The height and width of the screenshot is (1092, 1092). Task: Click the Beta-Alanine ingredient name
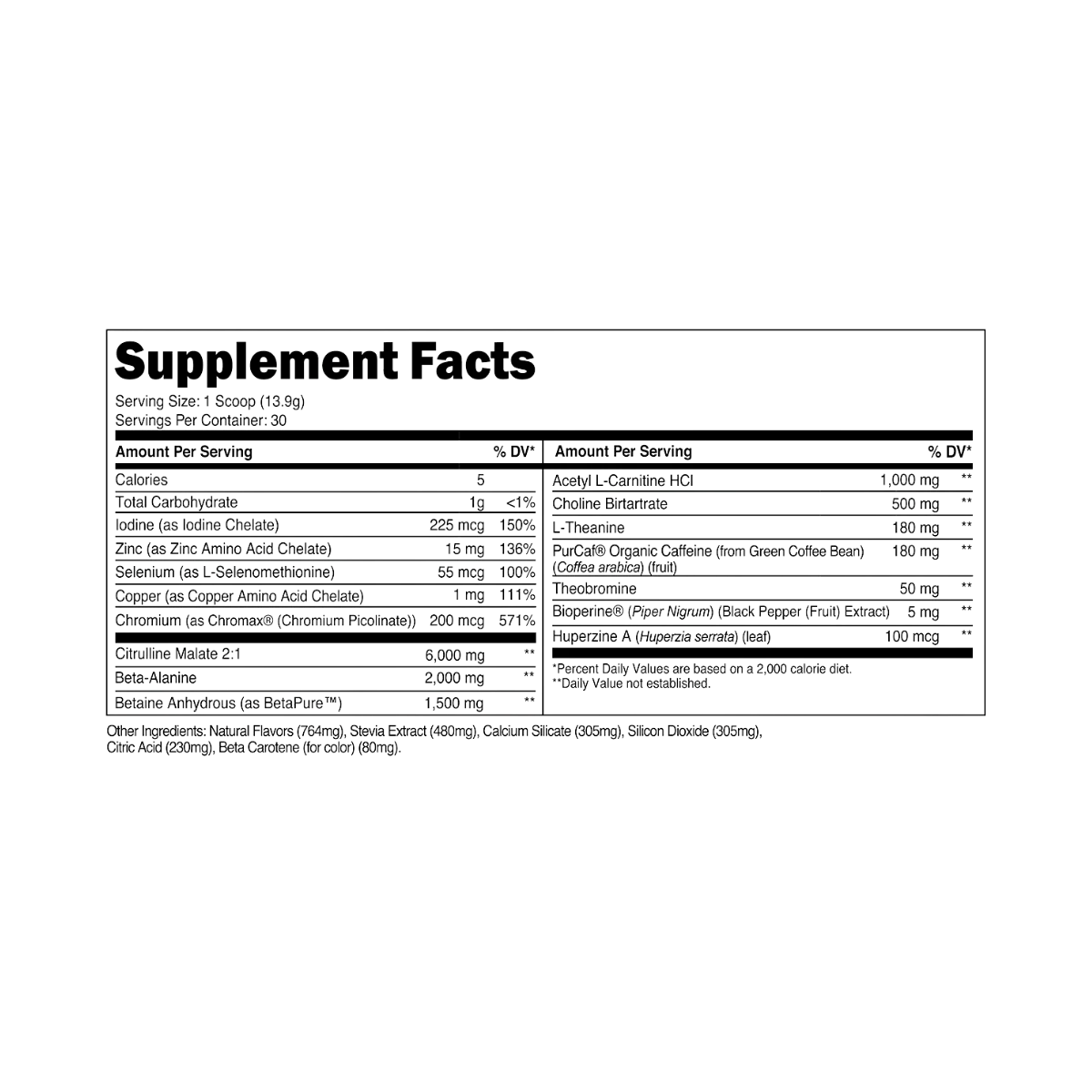156,678
